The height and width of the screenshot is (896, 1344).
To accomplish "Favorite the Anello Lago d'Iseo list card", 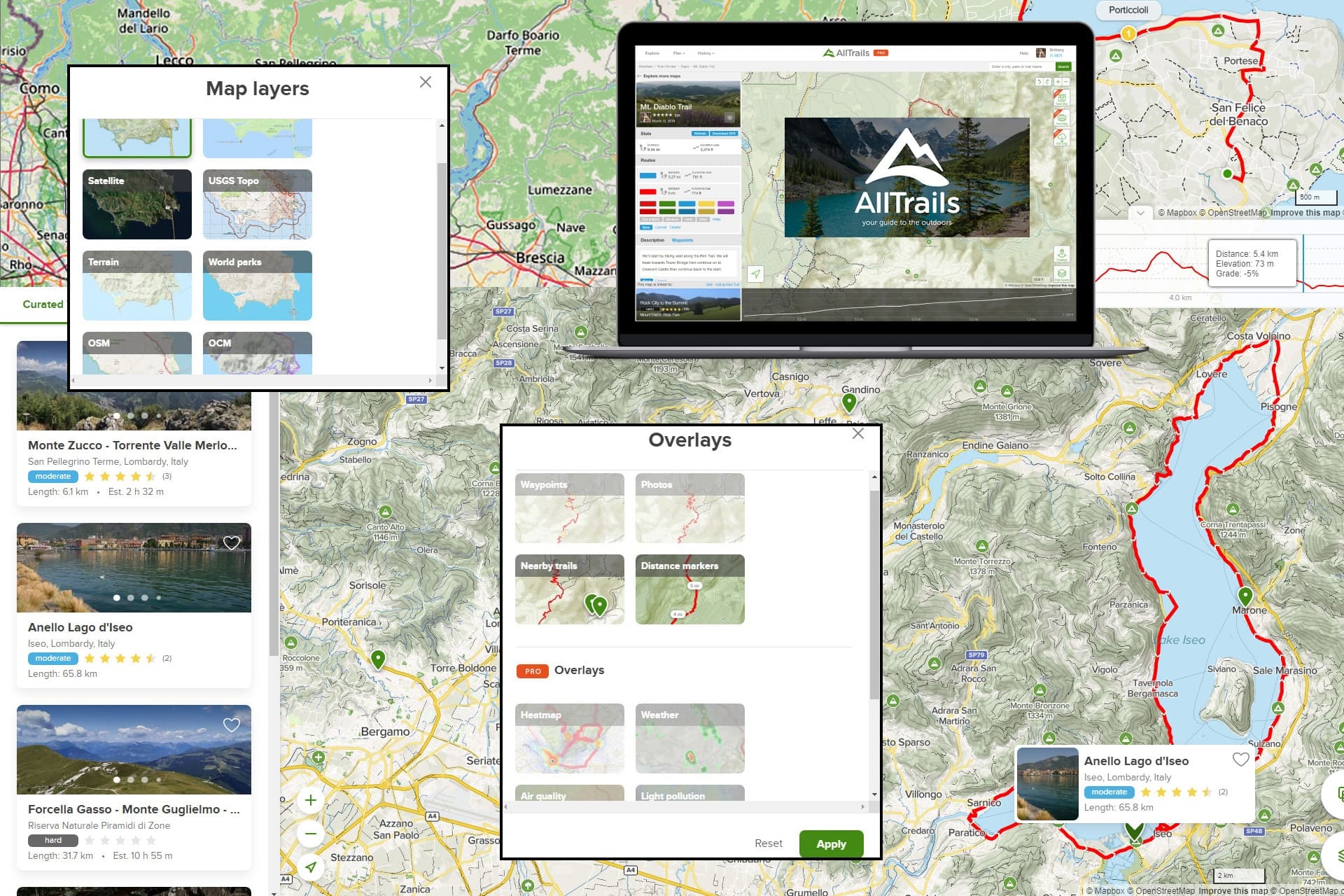I will [x=232, y=542].
